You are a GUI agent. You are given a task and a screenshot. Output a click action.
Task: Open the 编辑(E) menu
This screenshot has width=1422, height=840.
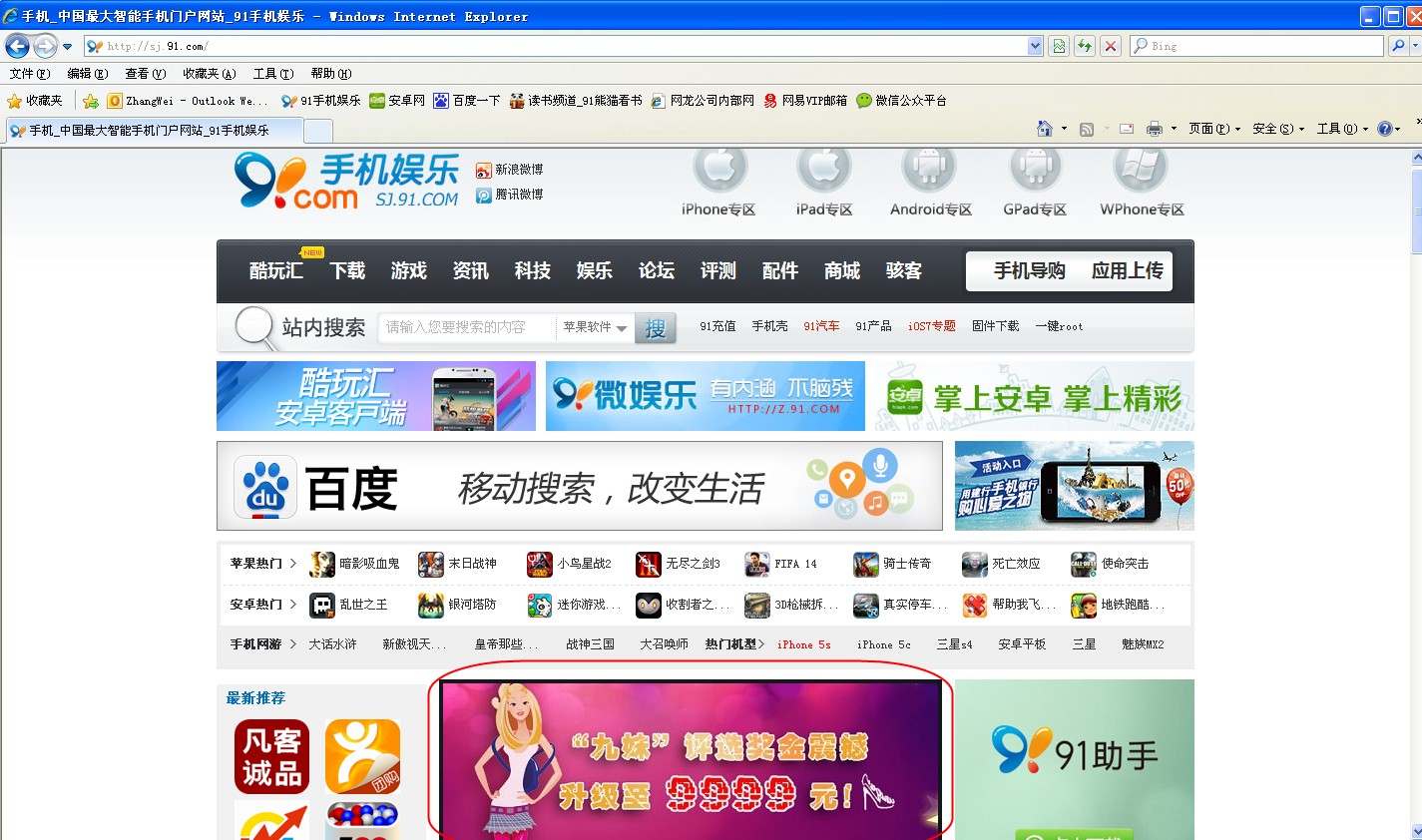pyautogui.click(x=88, y=74)
